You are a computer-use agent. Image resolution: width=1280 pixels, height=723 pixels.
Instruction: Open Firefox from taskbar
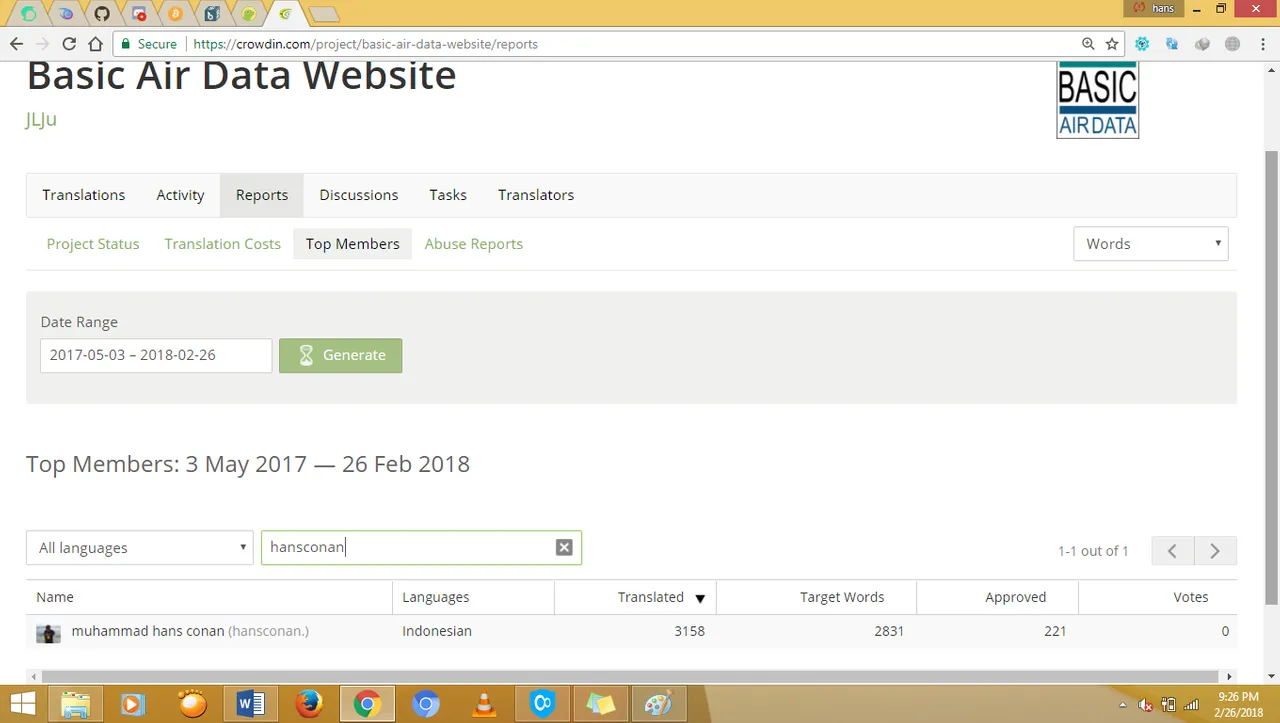tap(309, 704)
